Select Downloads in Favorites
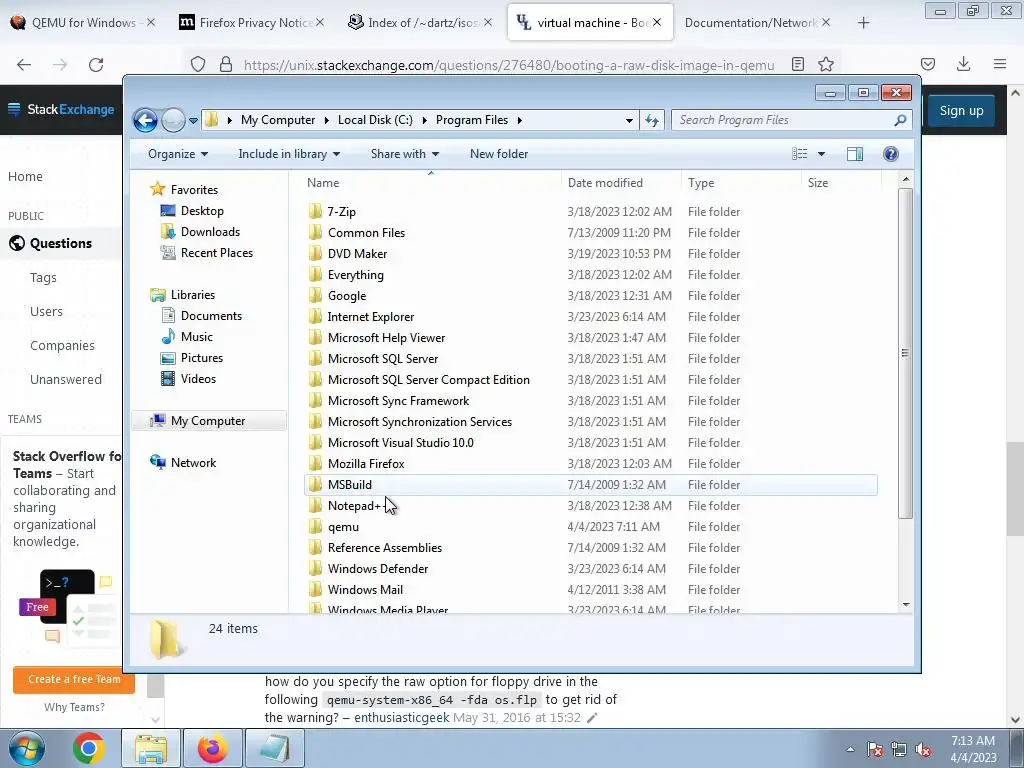Image resolution: width=1024 pixels, height=768 pixels. point(210,232)
